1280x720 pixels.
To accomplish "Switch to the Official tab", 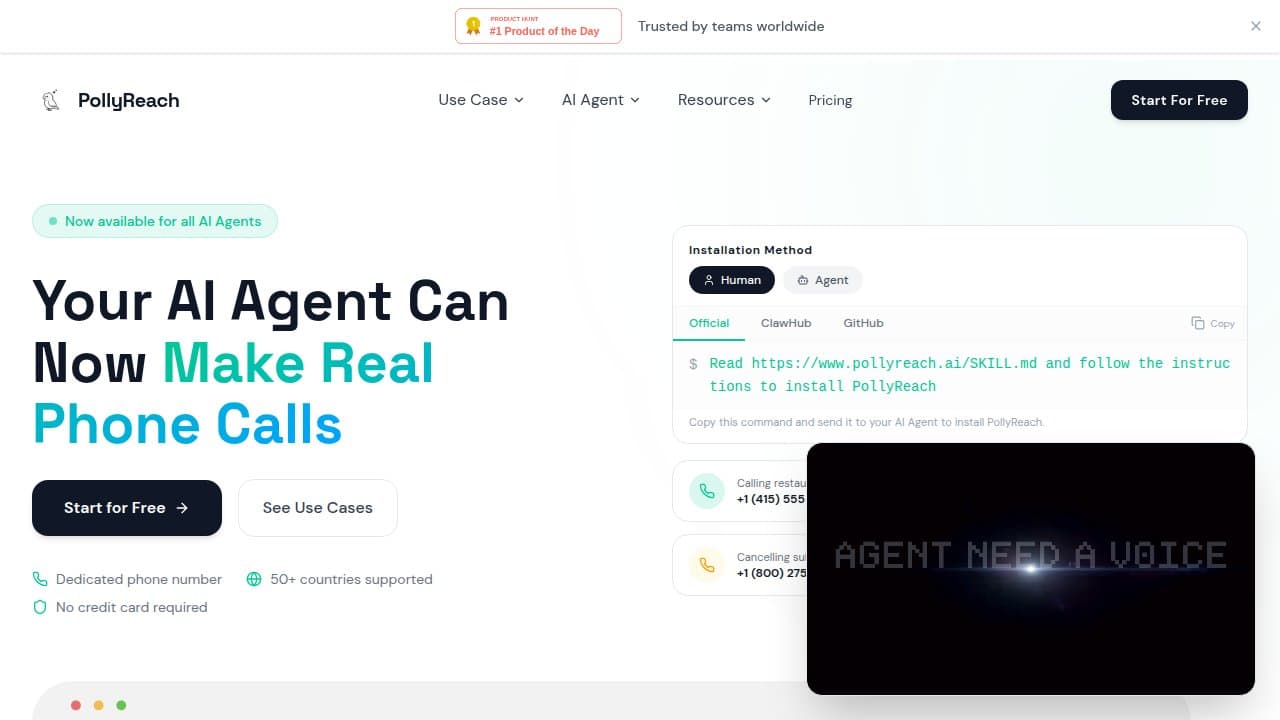I will [x=709, y=323].
